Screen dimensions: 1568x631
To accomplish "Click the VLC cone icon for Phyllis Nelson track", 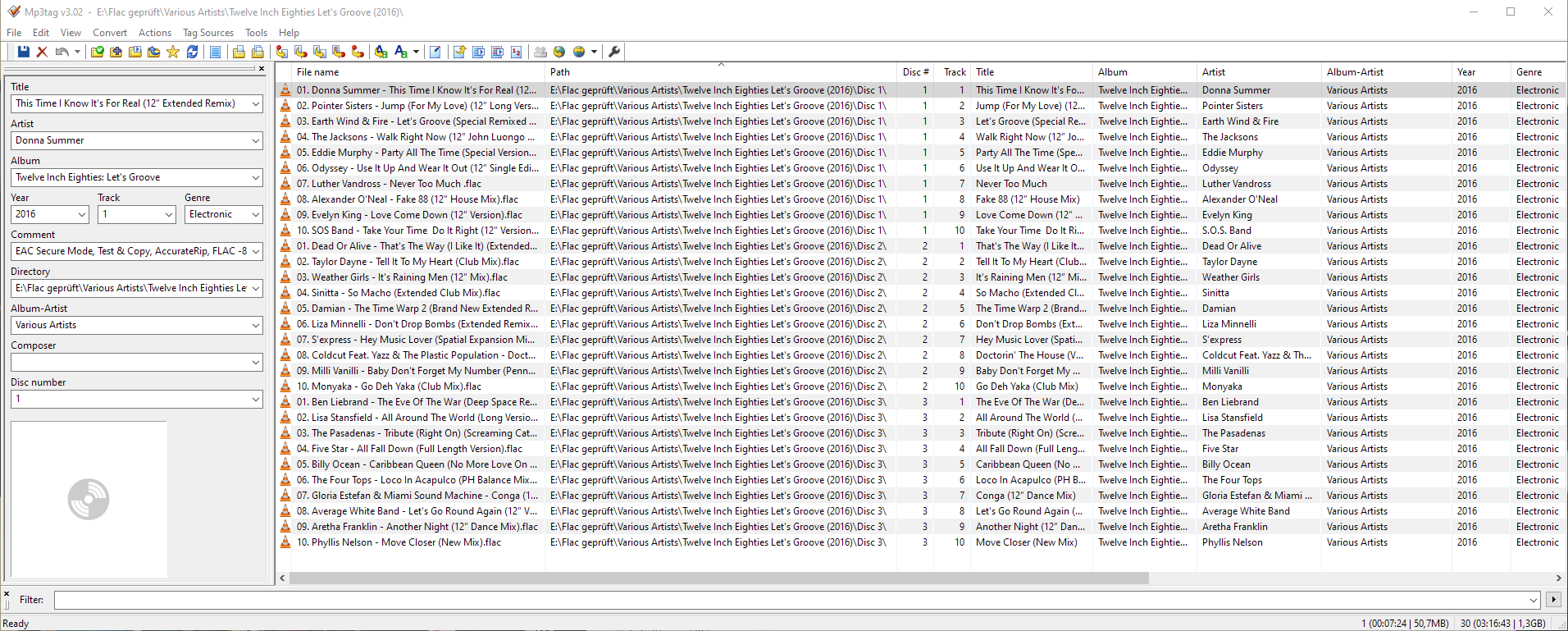I will click(x=285, y=542).
